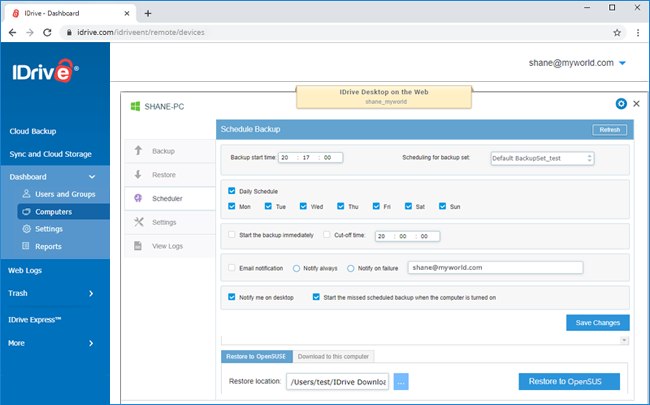
Task: Open the Default BackupSet_test dropdown
Action: [542, 158]
